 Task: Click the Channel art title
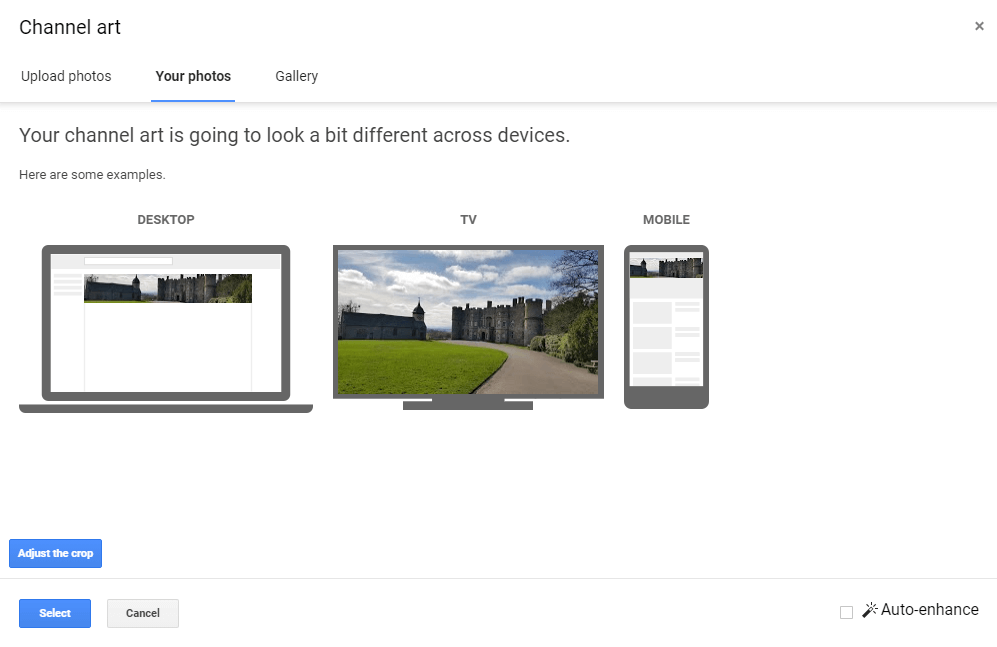(x=70, y=27)
